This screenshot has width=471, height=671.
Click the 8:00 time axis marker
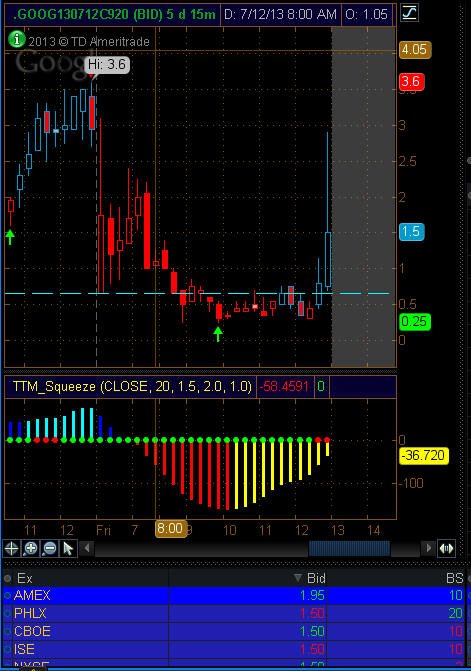(x=170, y=528)
